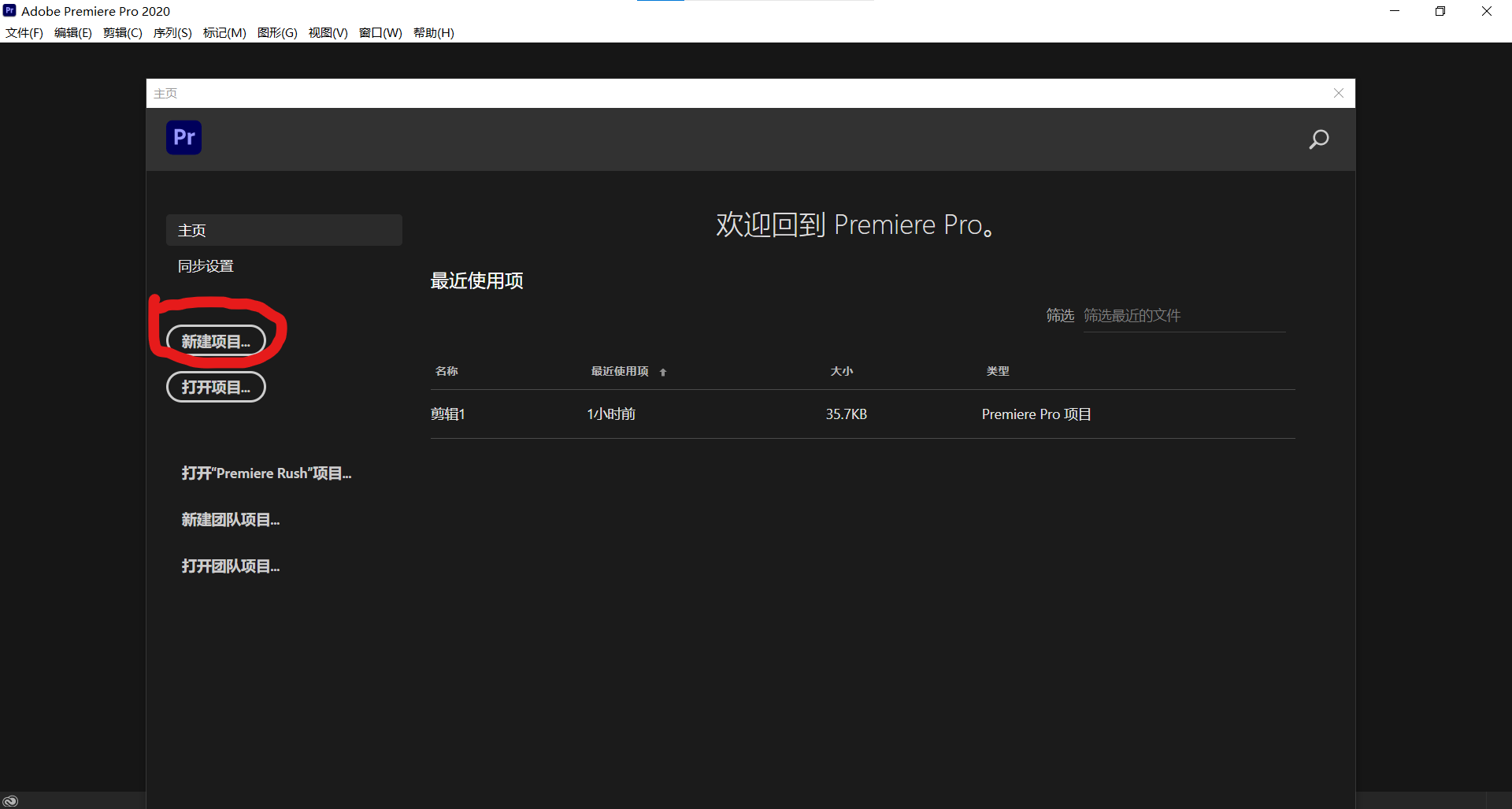Open the 编辑(E) menu
This screenshot has height=809, width=1512.
[x=72, y=32]
